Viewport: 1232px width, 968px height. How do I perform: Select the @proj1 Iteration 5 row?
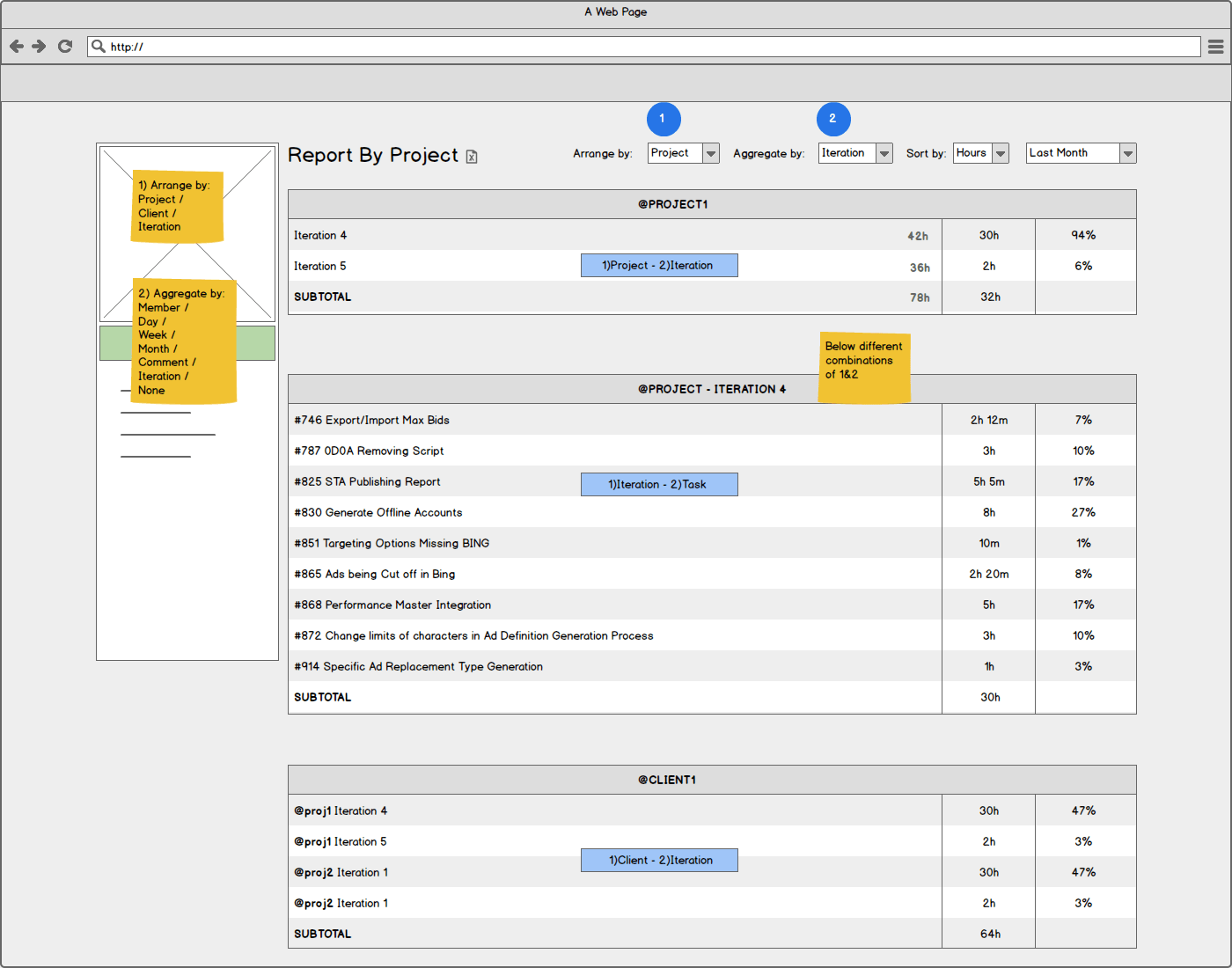(x=712, y=841)
